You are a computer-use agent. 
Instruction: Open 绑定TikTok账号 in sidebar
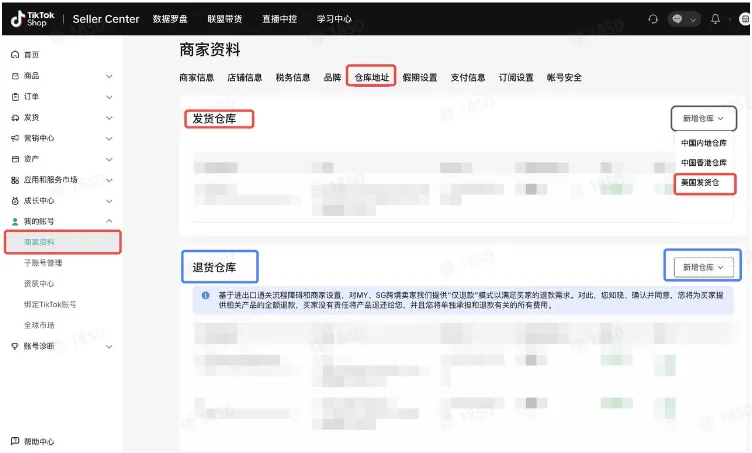(50, 304)
